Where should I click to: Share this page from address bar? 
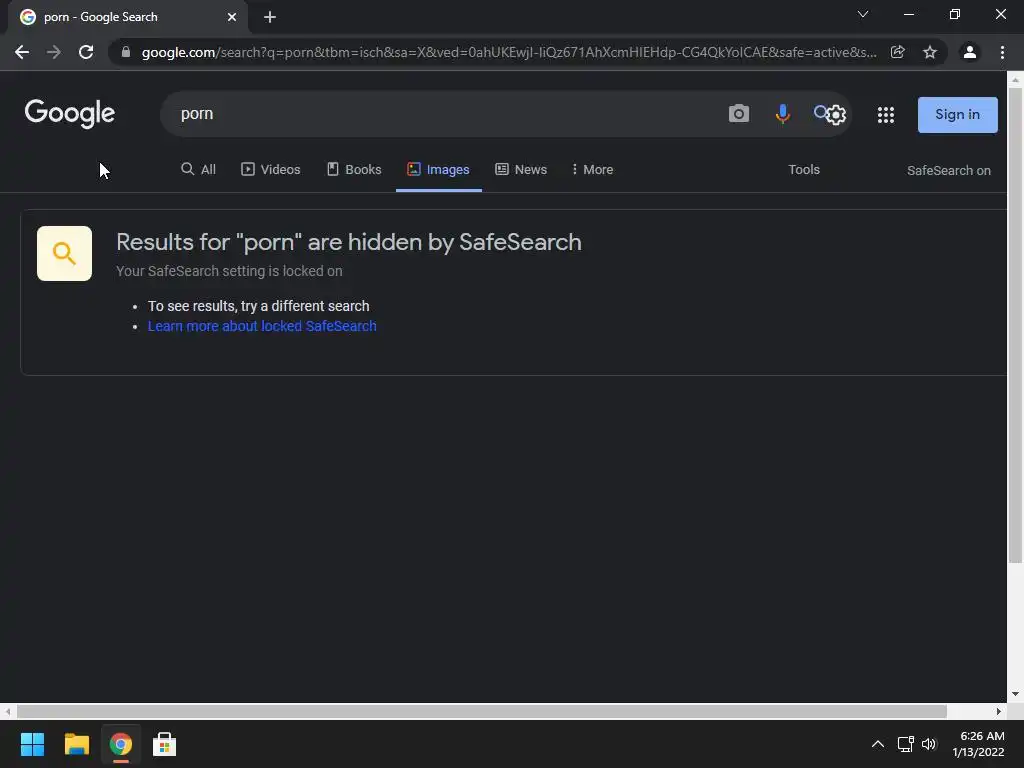(898, 52)
